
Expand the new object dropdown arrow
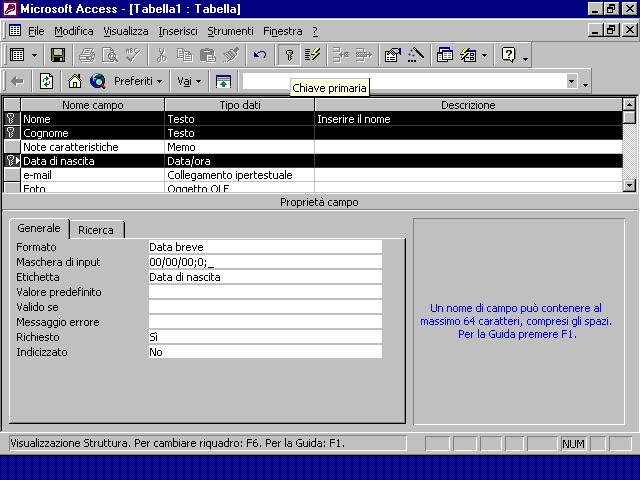click(x=484, y=55)
